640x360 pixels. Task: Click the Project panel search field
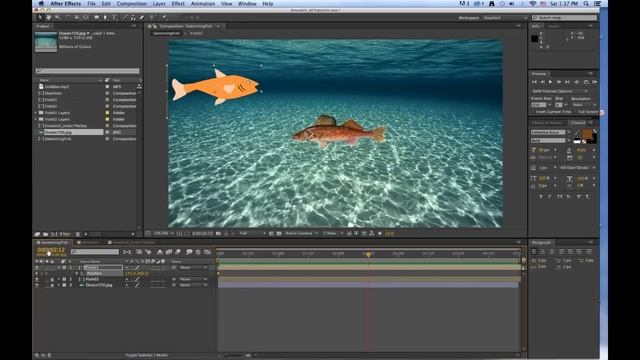point(87,71)
